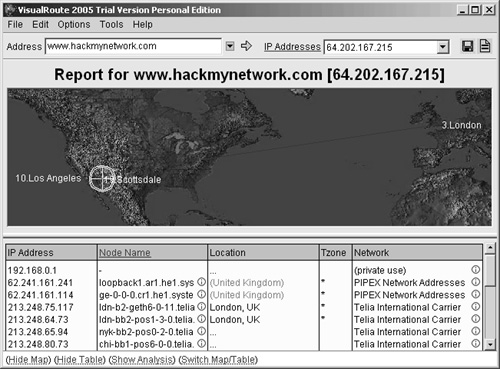Network info icon in 62.241.161.241 PIPEX row

click(476, 282)
